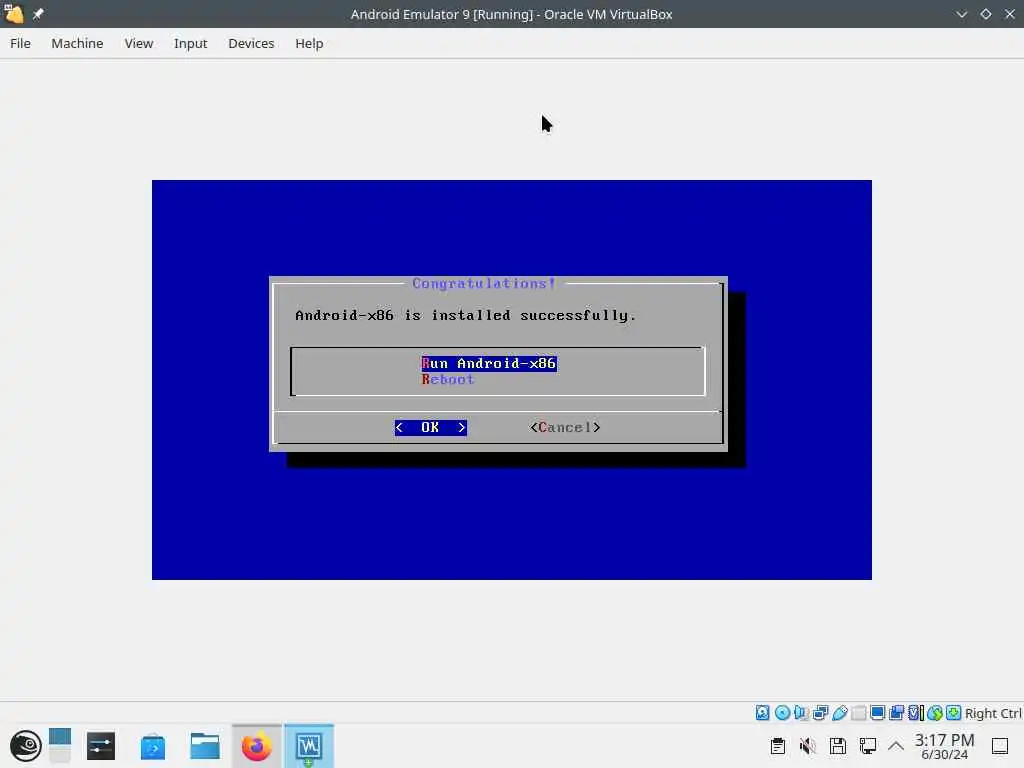Click the keyboard capture green arrow icon
This screenshot has width=1024, height=768.
pos(953,713)
